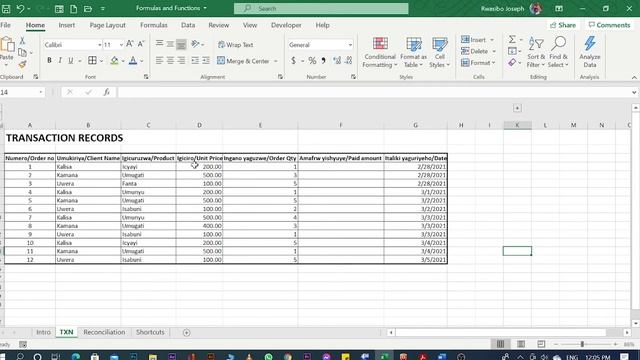
Task: Decrease decimal places
Action: pos(348,61)
